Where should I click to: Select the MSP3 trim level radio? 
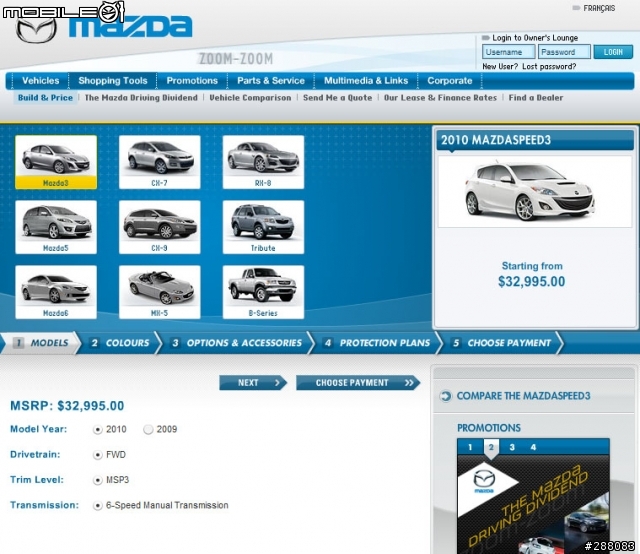pos(98,480)
